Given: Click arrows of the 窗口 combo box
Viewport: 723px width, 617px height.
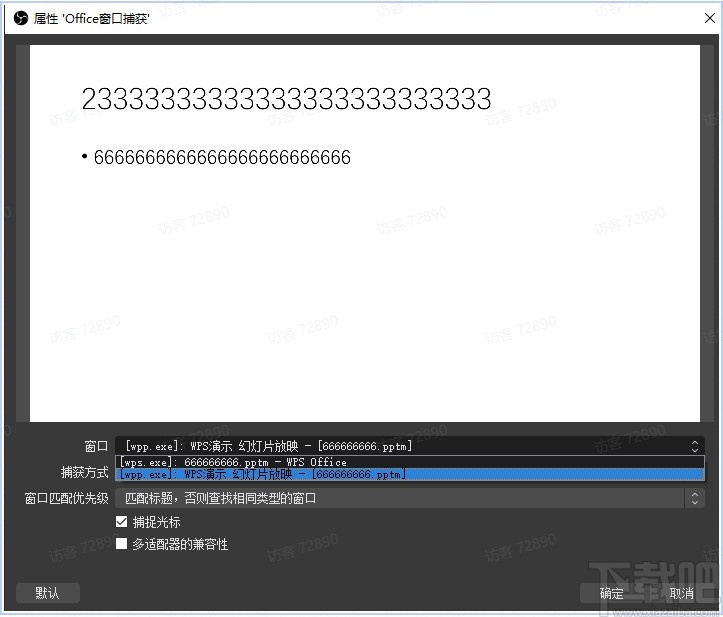Looking at the screenshot, I should pyautogui.click(x=694, y=446).
